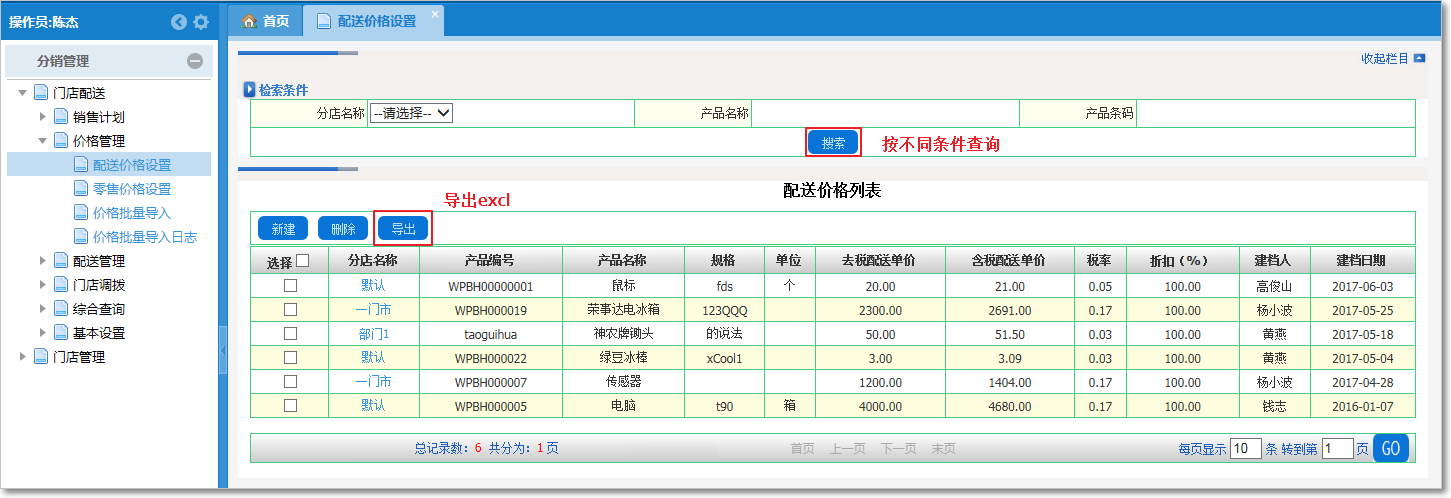Toggle the select-all checkbox in 选择 header
Viewport: 1451px width, 498px height.
click(x=303, y=261)
